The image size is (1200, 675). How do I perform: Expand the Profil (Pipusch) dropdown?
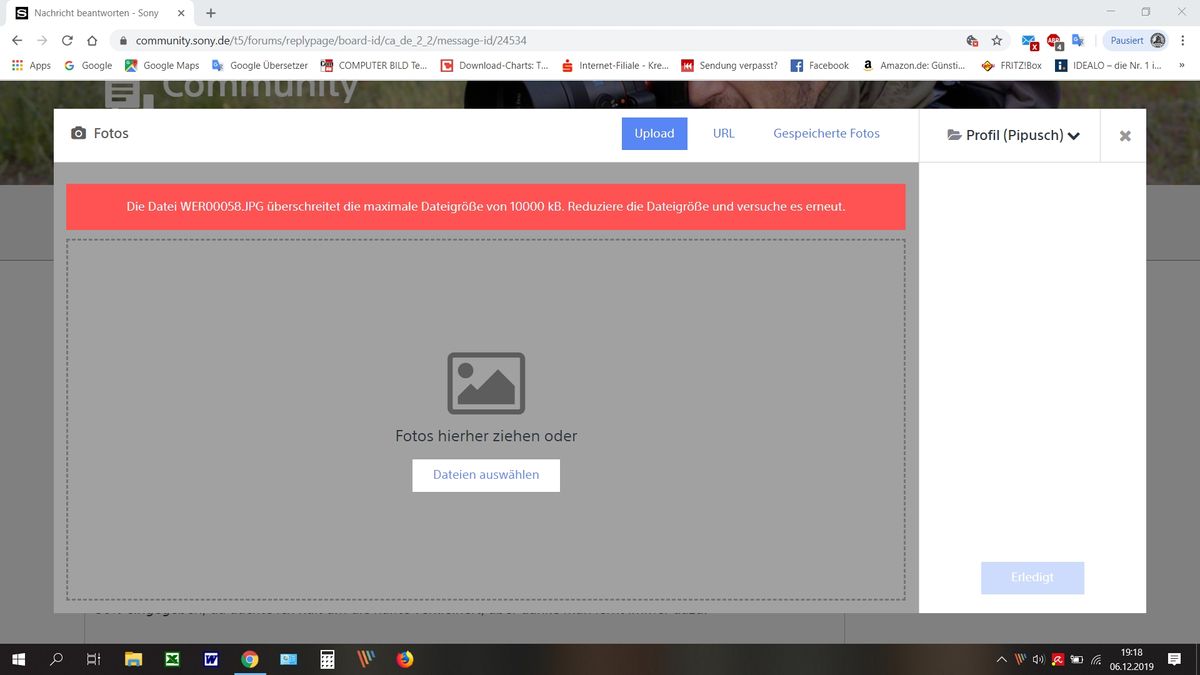coord(1013,135)
